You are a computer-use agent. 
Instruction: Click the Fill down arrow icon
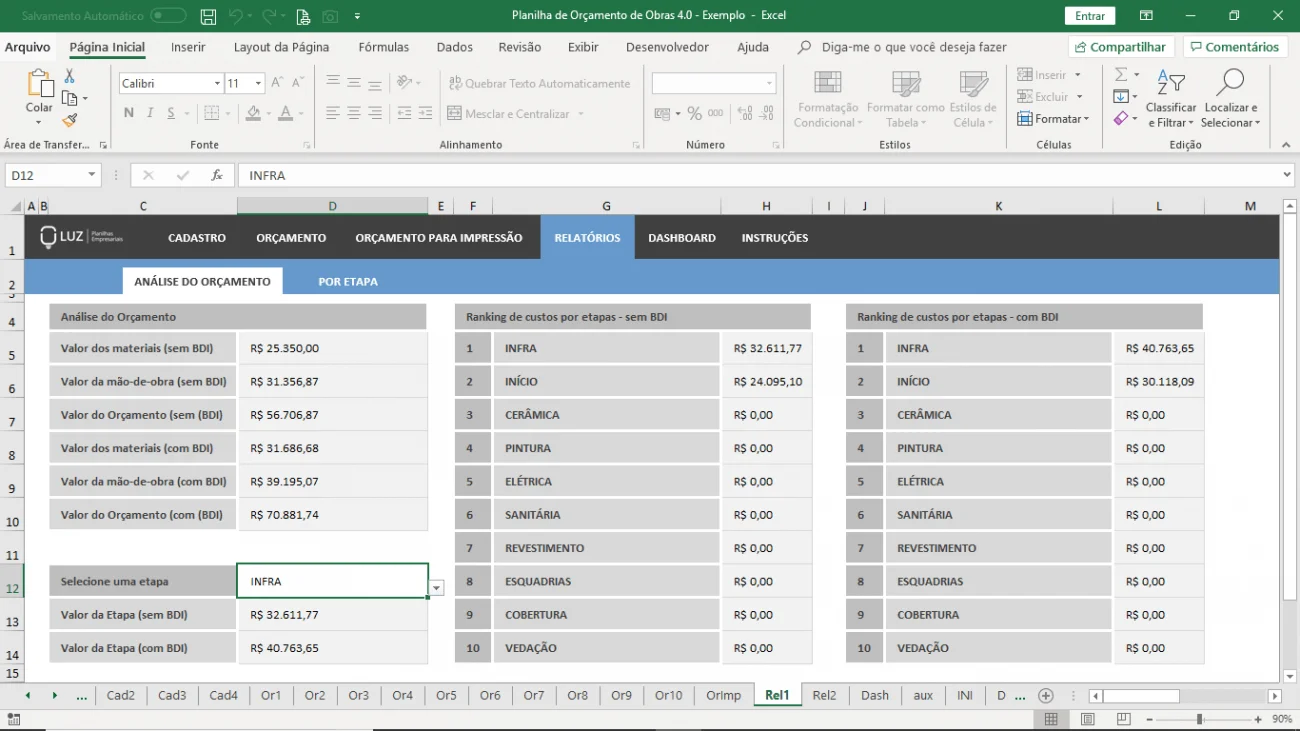[x=1121, y=96]
